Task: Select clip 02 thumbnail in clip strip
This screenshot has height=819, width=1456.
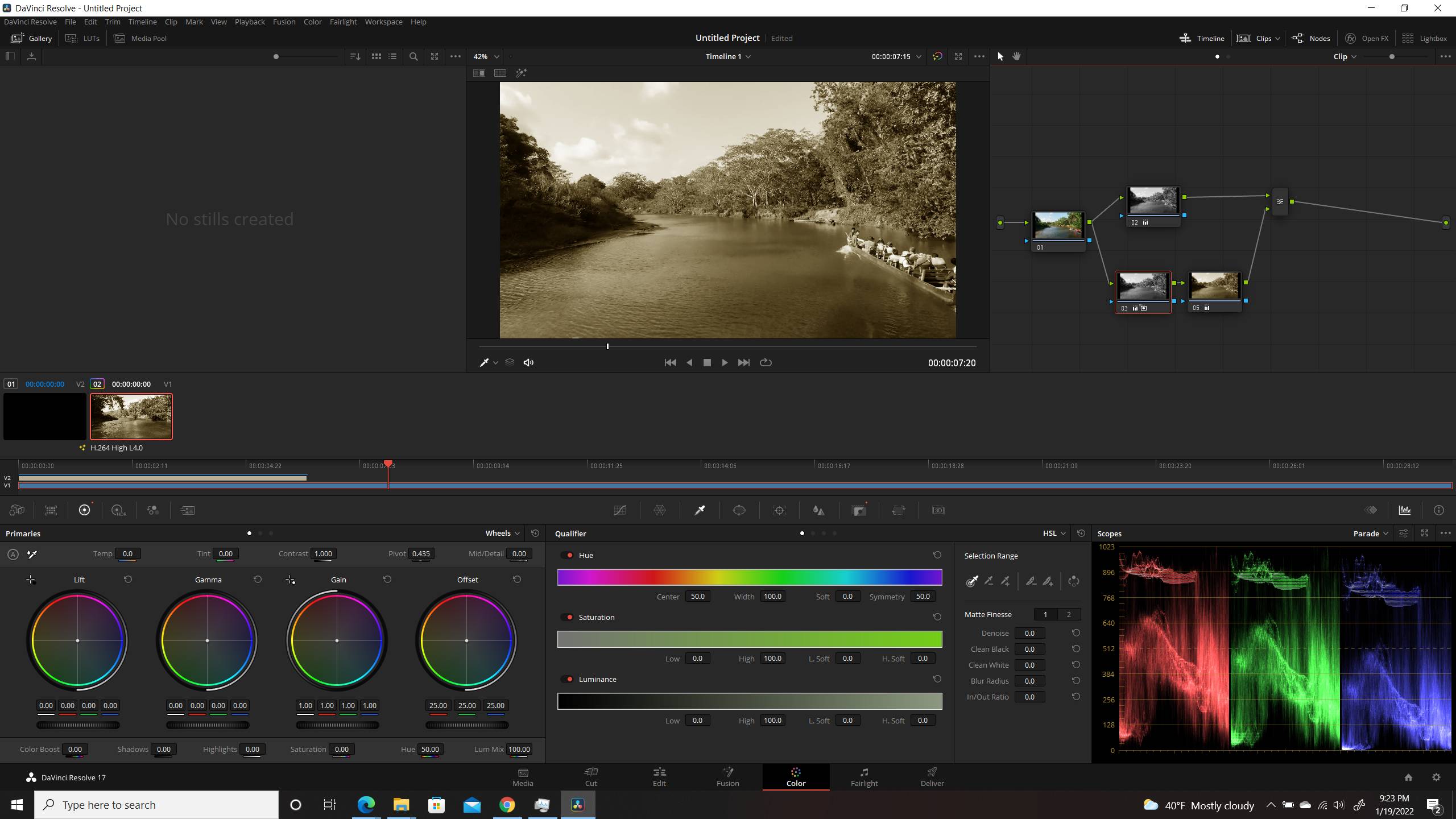Action: 131,416
